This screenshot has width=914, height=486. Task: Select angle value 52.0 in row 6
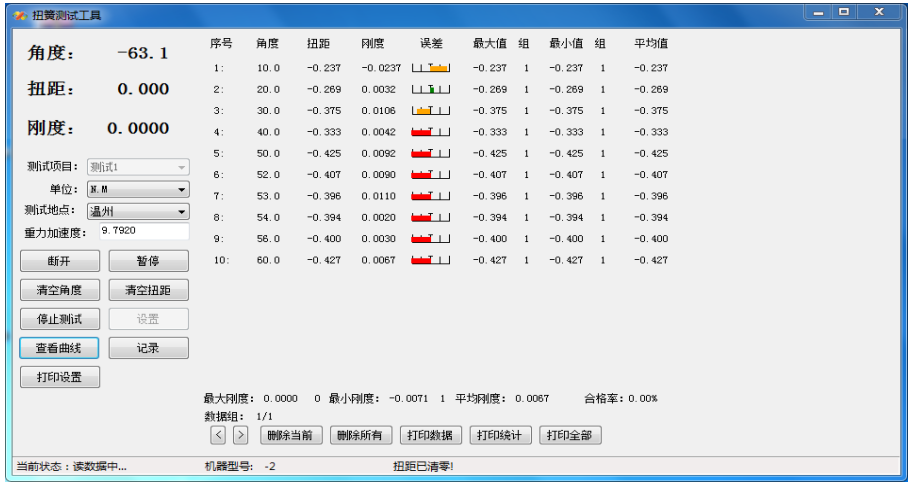tap(268, 175)
